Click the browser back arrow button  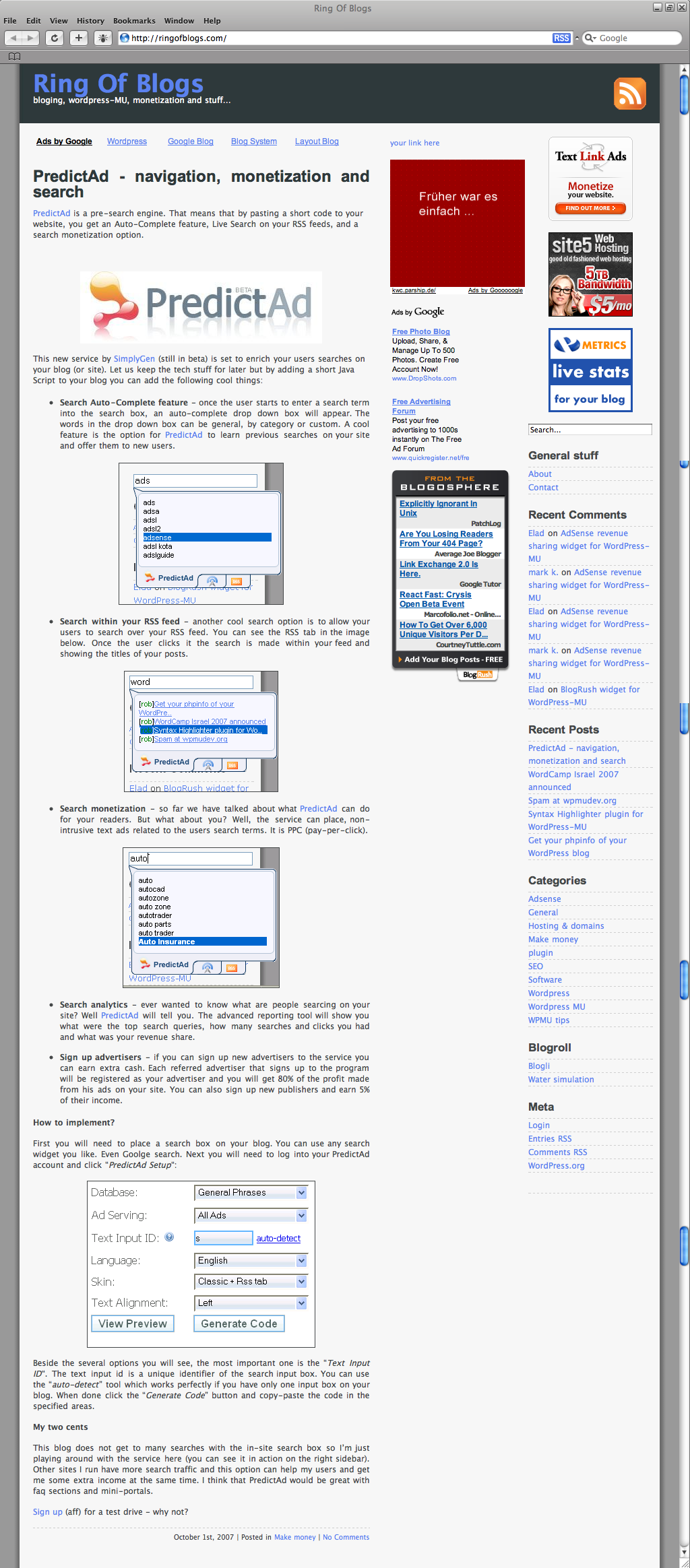[x=13, y=38]
